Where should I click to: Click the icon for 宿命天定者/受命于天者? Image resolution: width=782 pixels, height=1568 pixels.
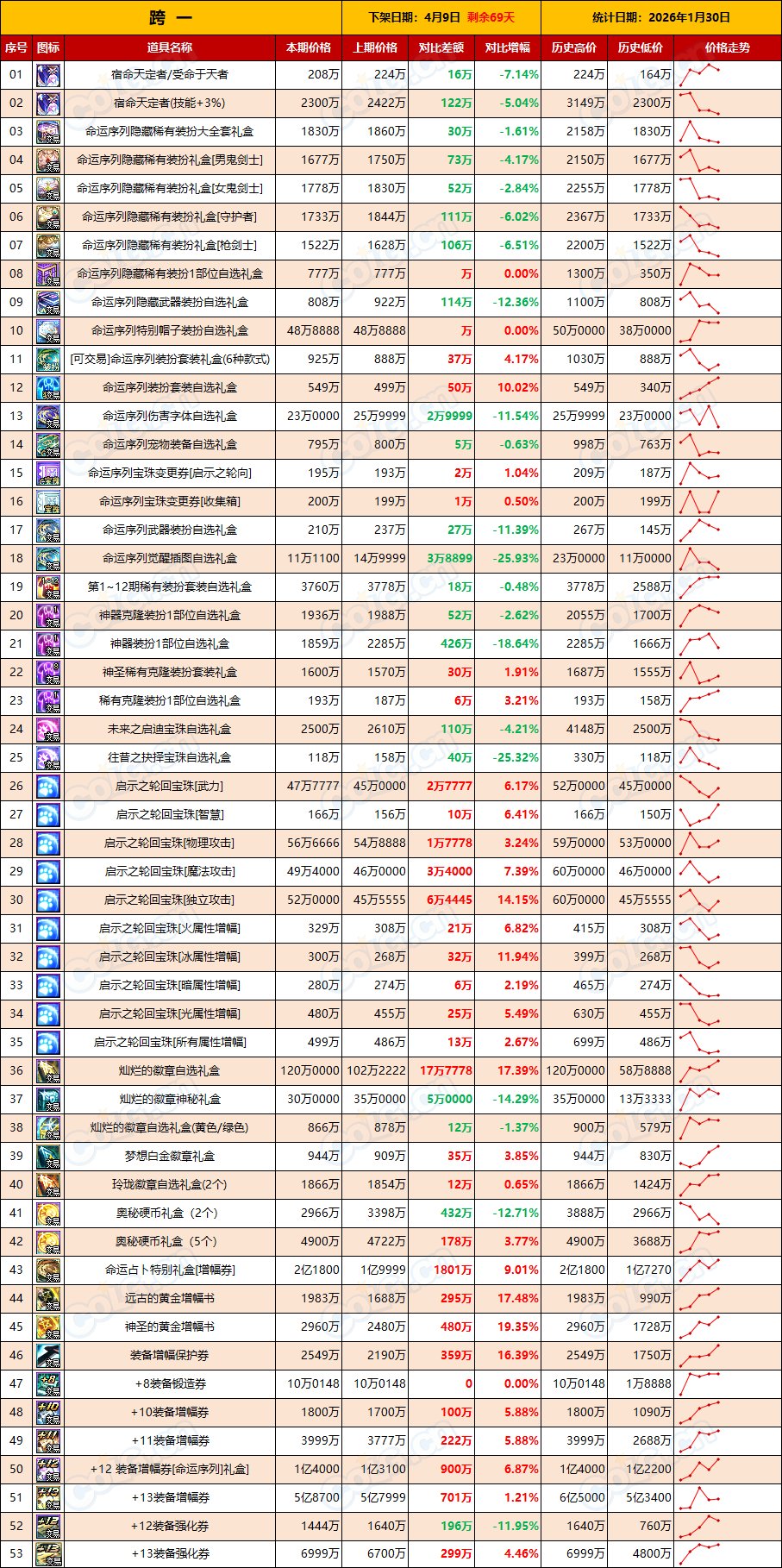click(x=48, y=75)
